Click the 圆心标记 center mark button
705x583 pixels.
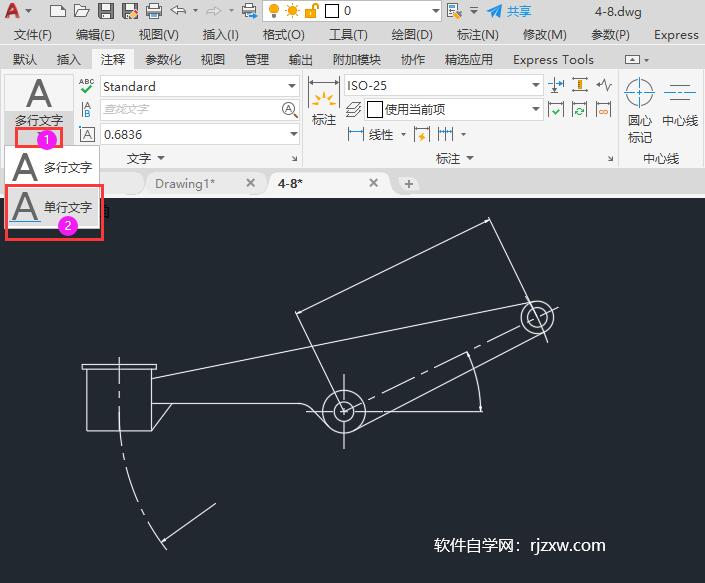tap(639, 111)
